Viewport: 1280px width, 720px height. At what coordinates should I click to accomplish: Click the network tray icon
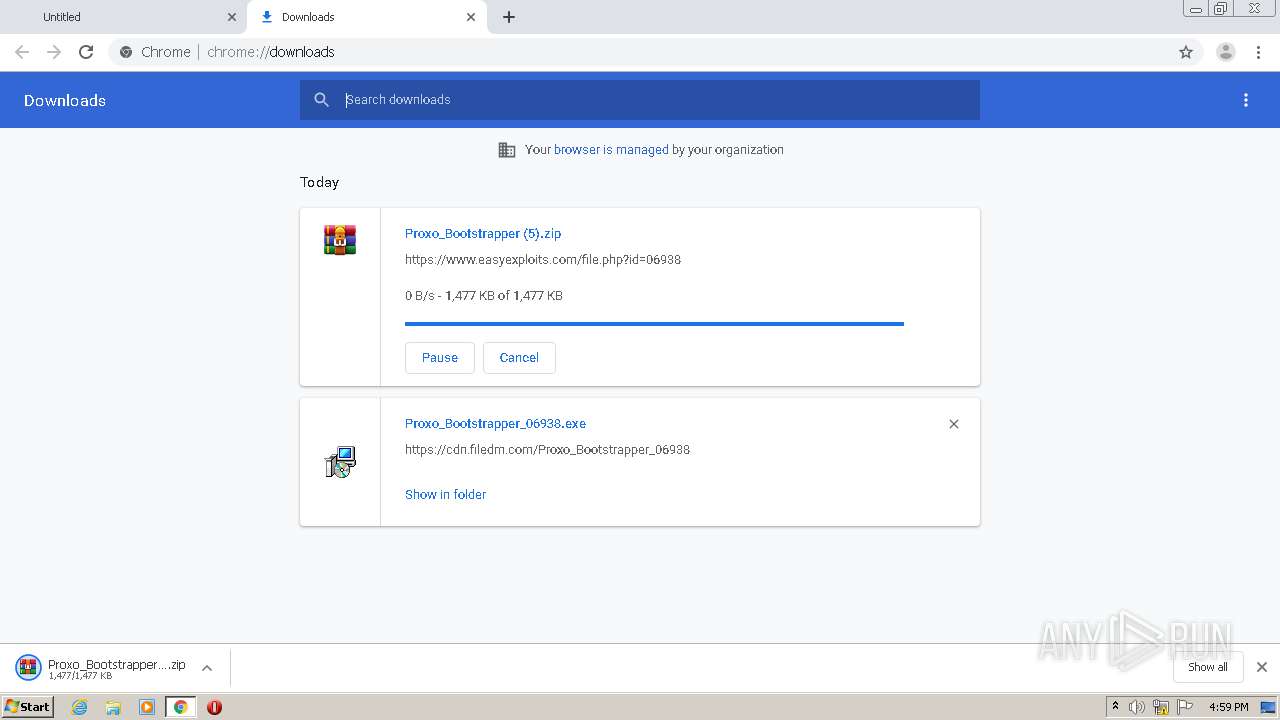point(1161,707)
